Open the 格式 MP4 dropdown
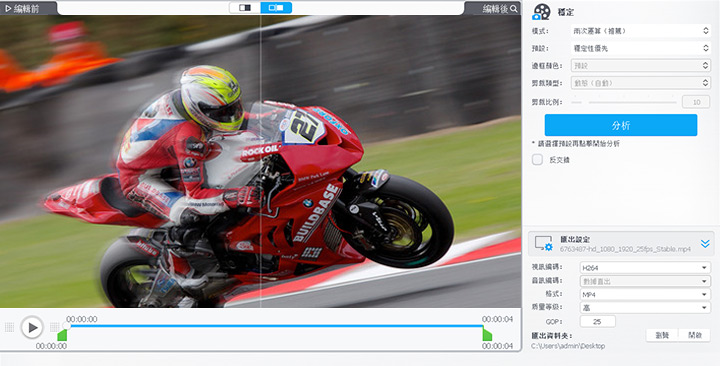 [x=645, y=294]
